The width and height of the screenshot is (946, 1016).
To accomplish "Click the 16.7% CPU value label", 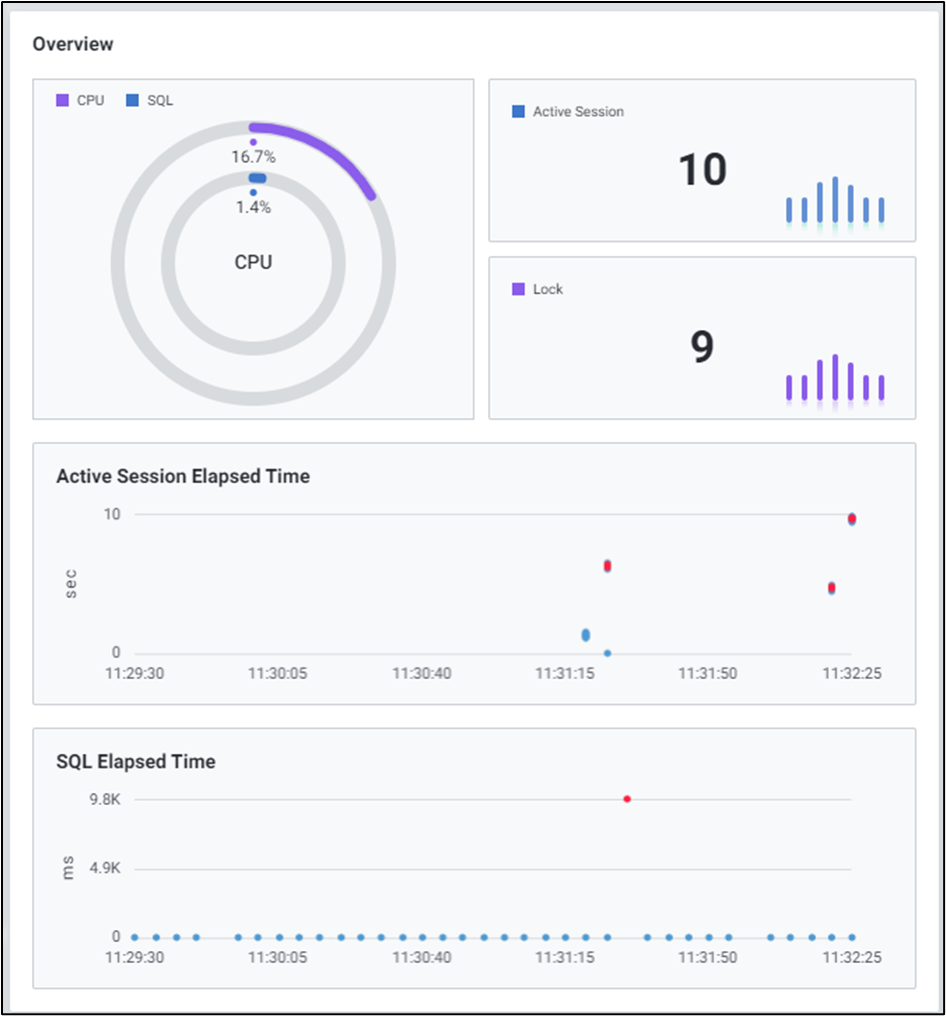I will pyautogui.click(x=253, y=157).
